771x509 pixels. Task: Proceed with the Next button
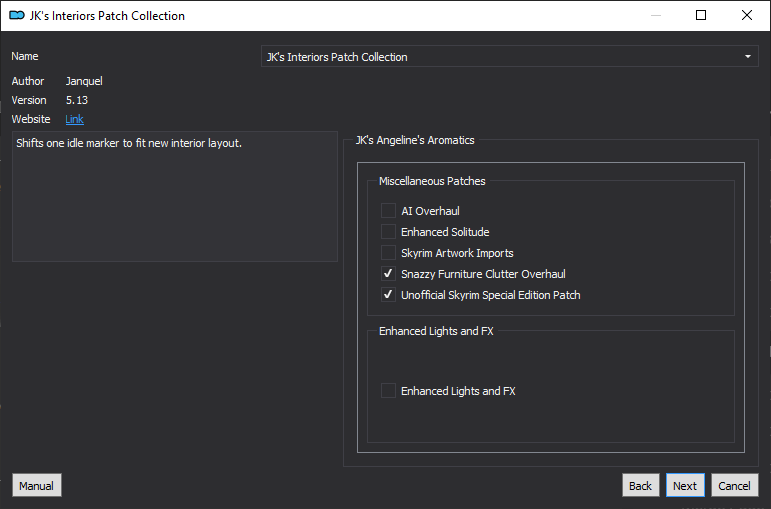point(685,485)
